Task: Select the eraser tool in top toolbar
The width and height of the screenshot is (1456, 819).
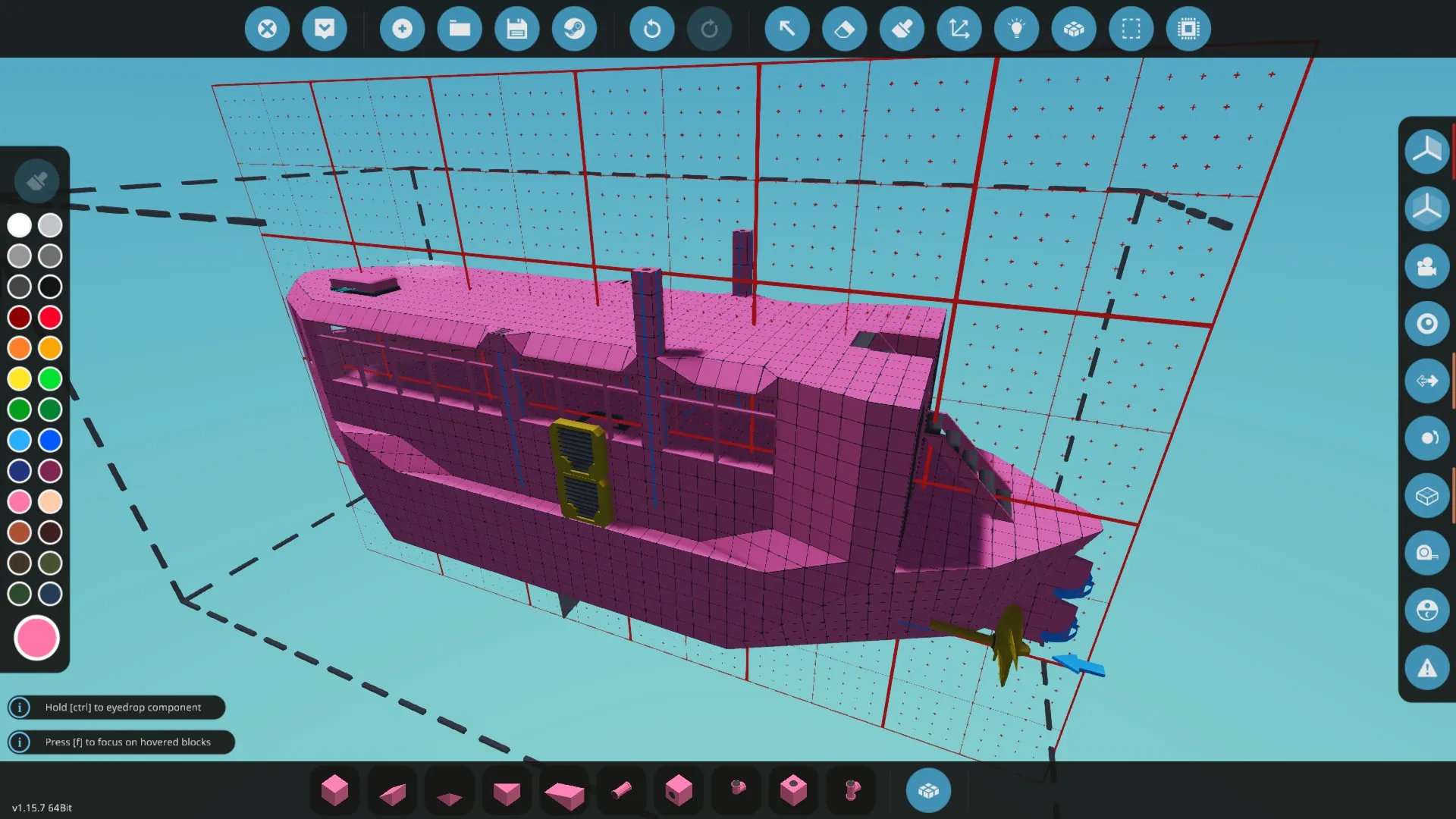Action: click(844, 29)
